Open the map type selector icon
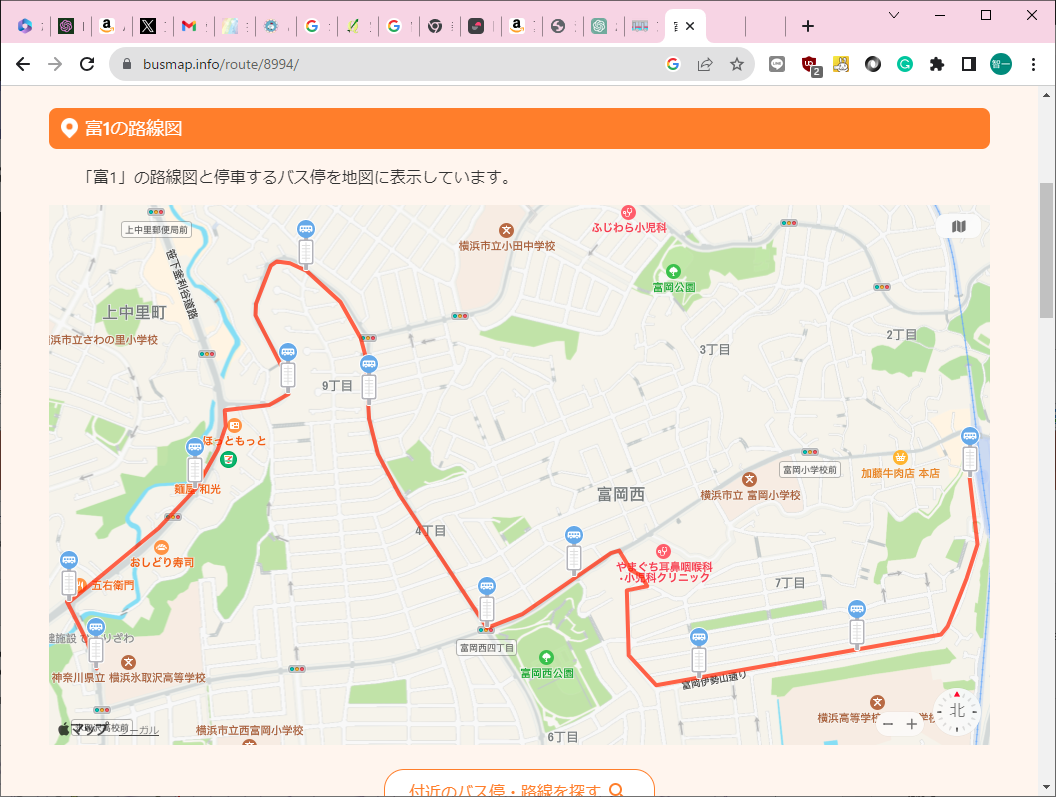Viewport: 1056px width, 797px height. pos(959,227)
